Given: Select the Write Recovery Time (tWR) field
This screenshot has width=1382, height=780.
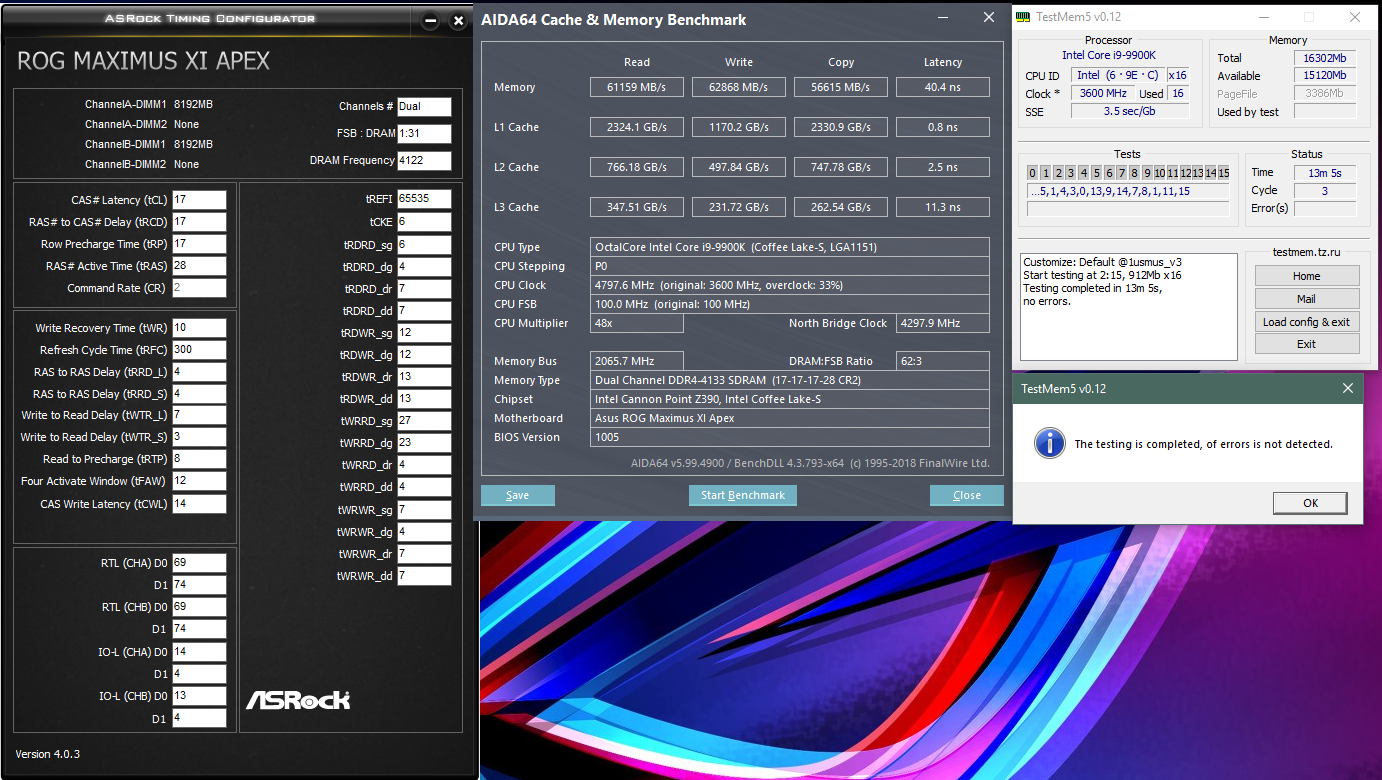Looking at the screenshot, I should click(x=199, y=328).
